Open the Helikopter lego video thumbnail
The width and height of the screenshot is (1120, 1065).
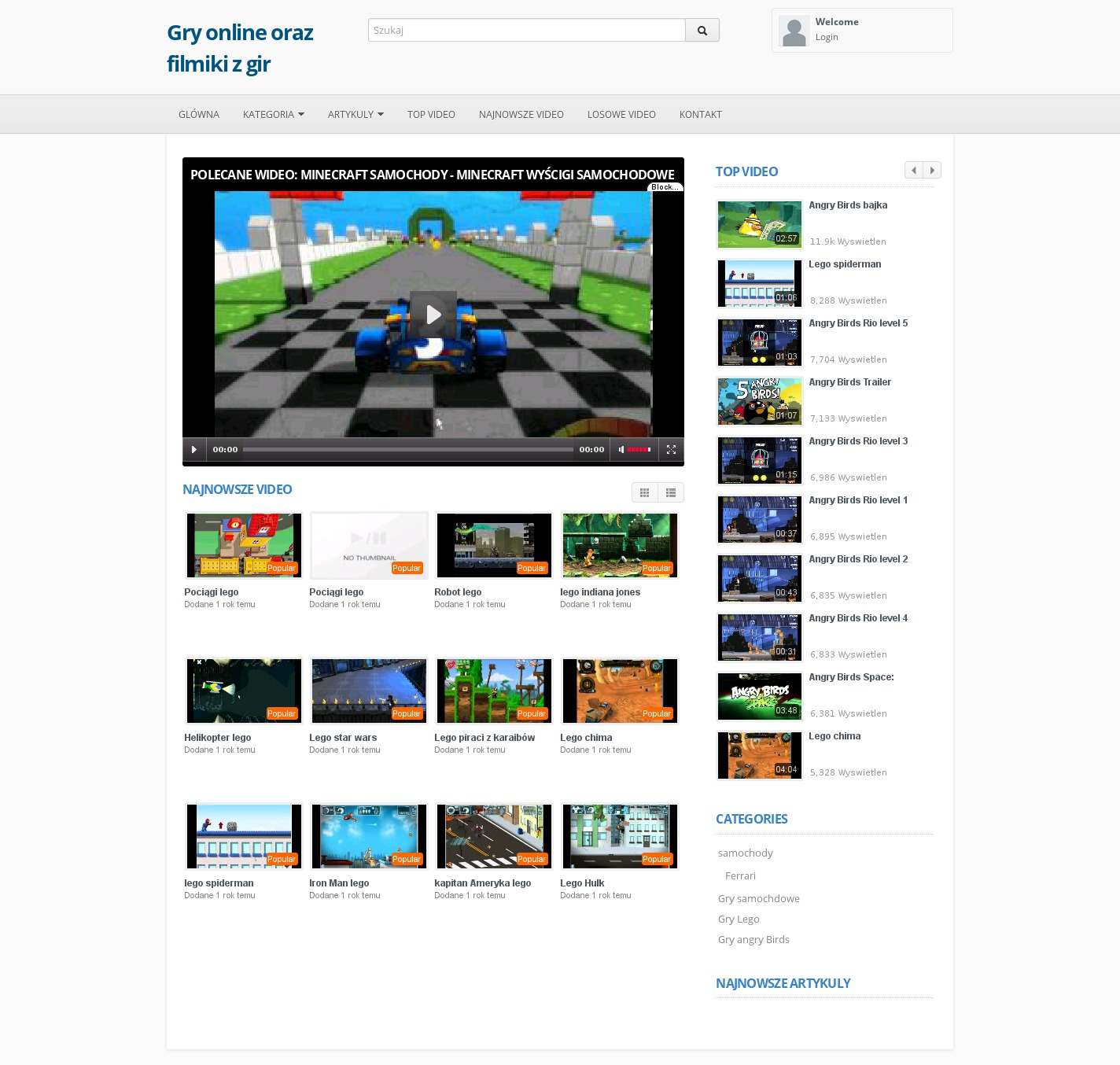click(244, 691)
